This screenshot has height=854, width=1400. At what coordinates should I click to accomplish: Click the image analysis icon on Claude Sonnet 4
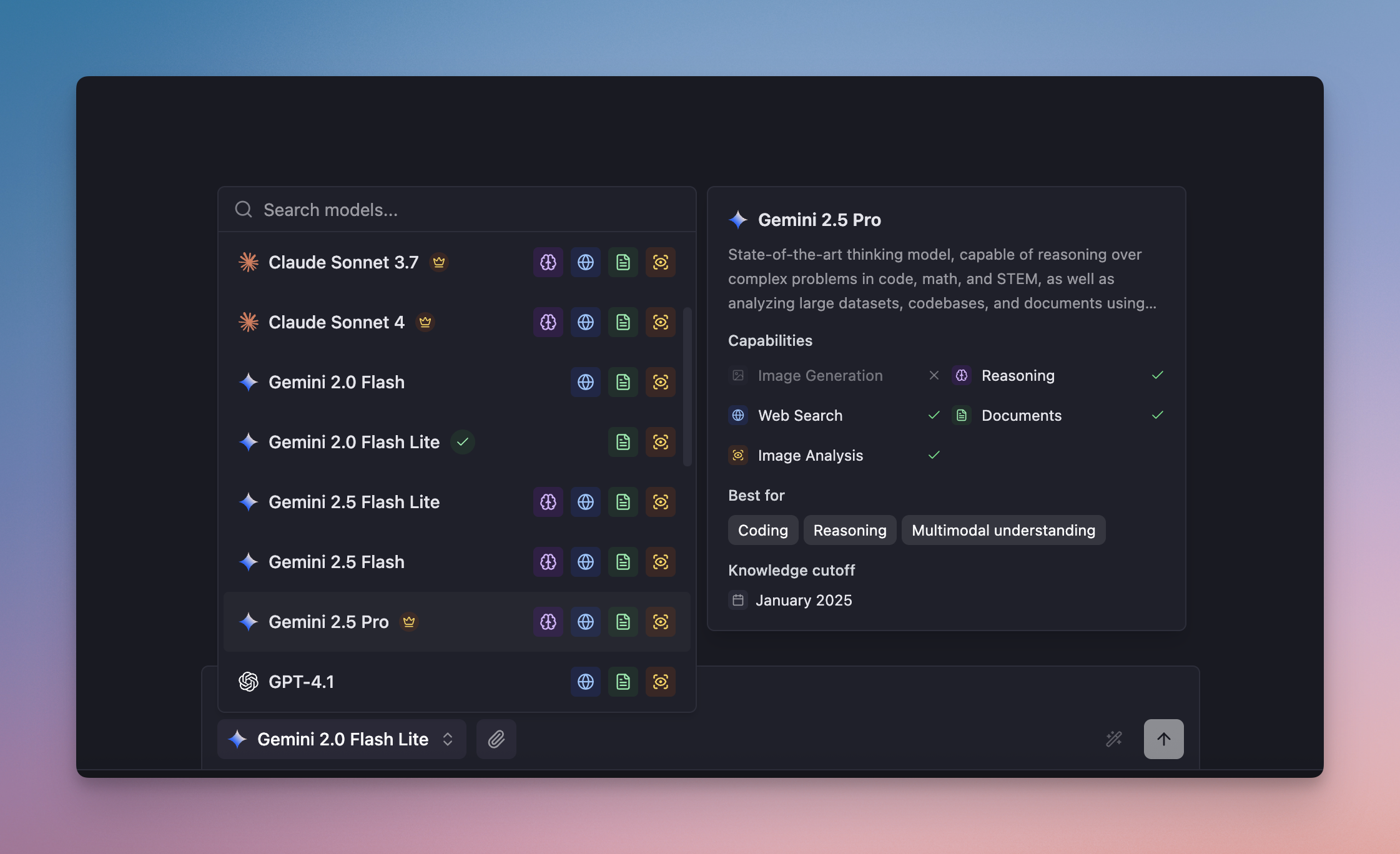pyautogui.click(x=661, y=322)
